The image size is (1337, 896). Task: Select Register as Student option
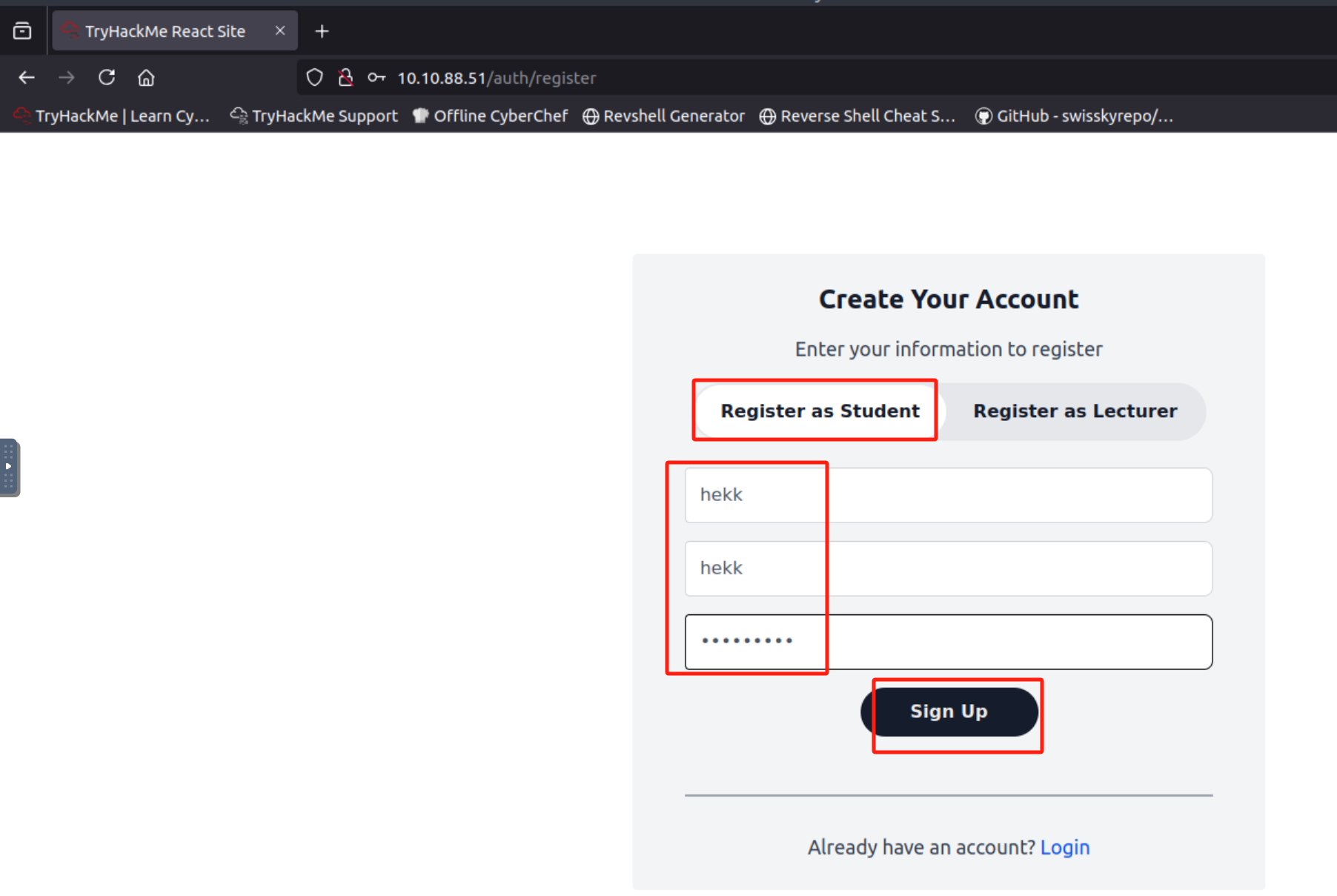(x=820, y=411)
